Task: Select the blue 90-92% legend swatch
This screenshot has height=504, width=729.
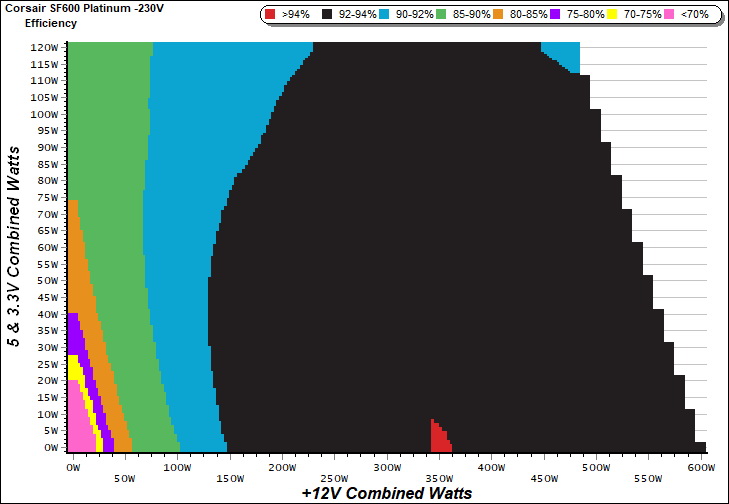Action: (387, 15)
